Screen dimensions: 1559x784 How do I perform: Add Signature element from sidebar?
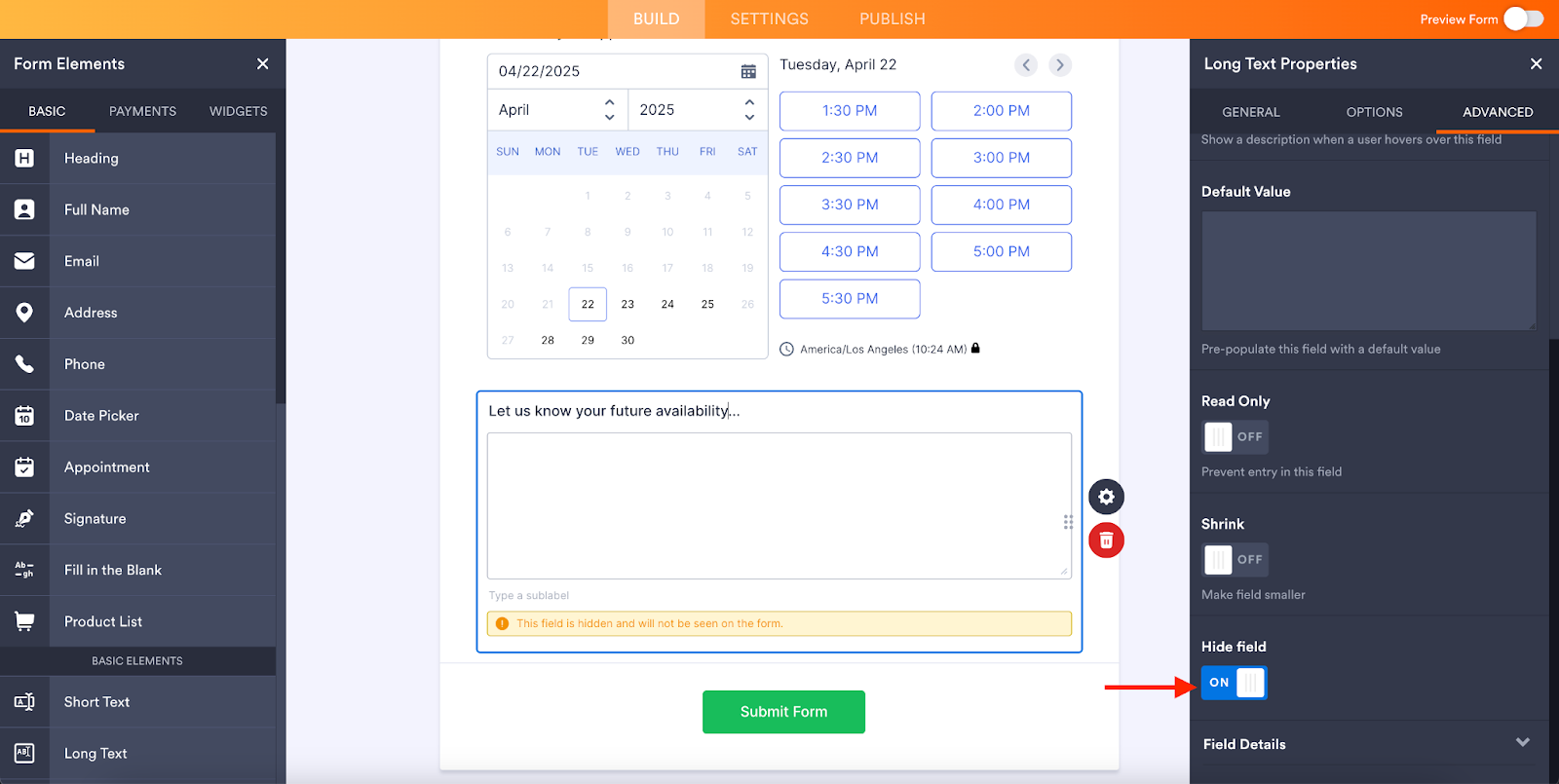[x=95, y=519]
